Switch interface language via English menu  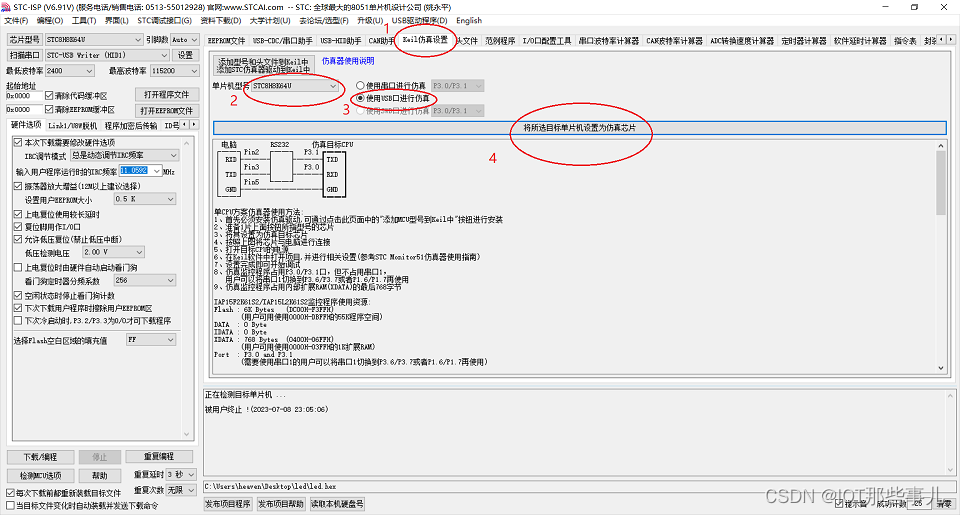pyautogui.click(x=469, y=20)
